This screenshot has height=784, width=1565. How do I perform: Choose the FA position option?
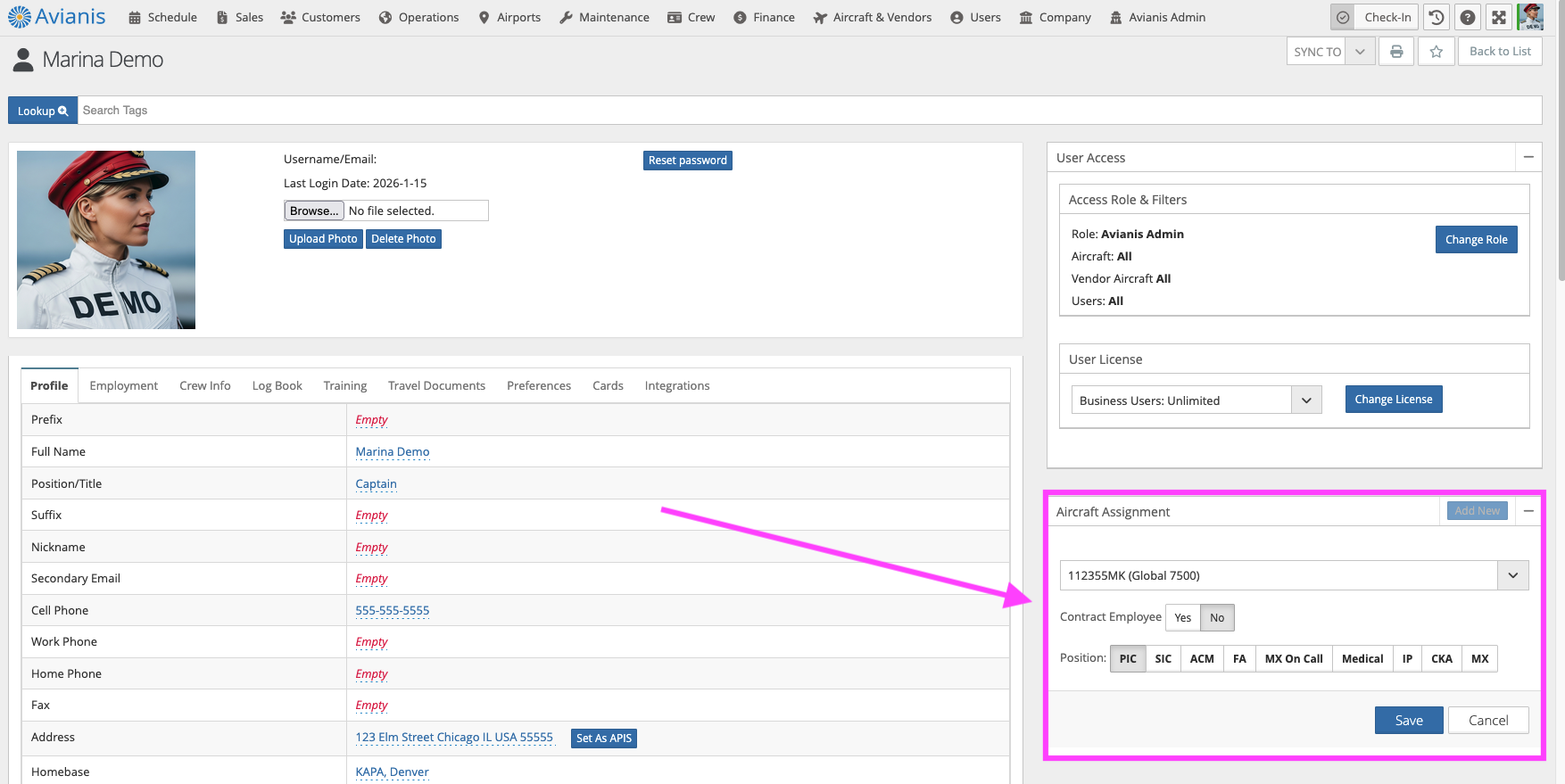[x=1239, y=659]
